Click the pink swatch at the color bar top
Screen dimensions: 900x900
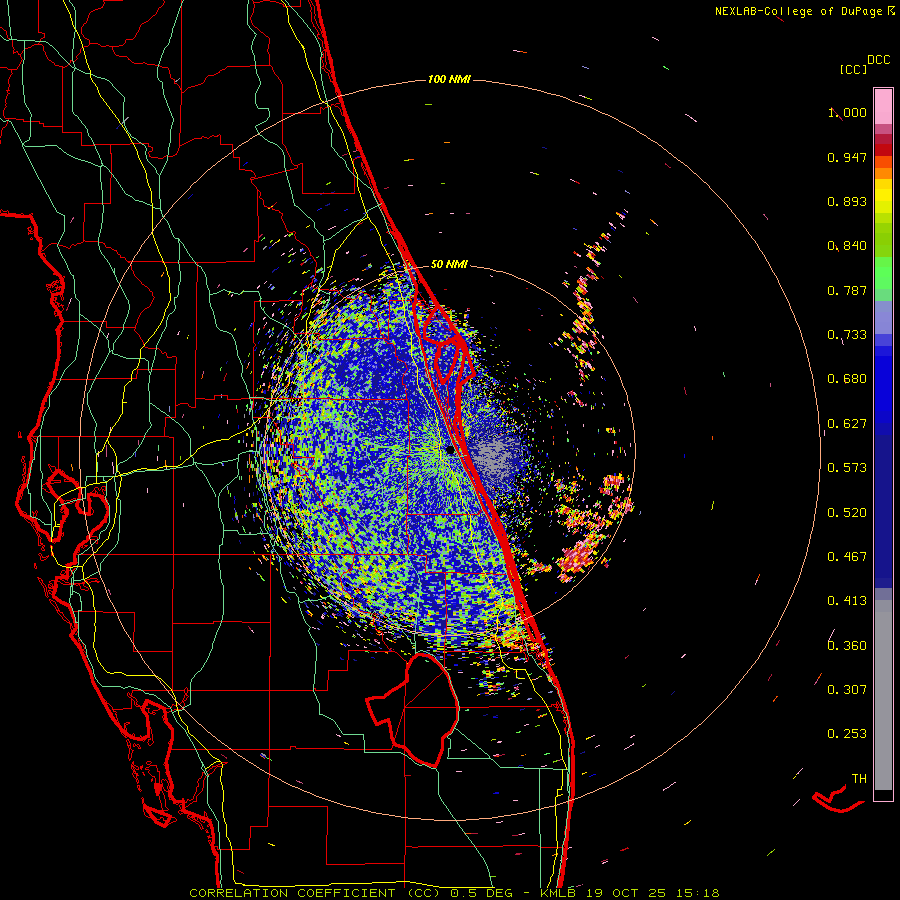point(883,106)
